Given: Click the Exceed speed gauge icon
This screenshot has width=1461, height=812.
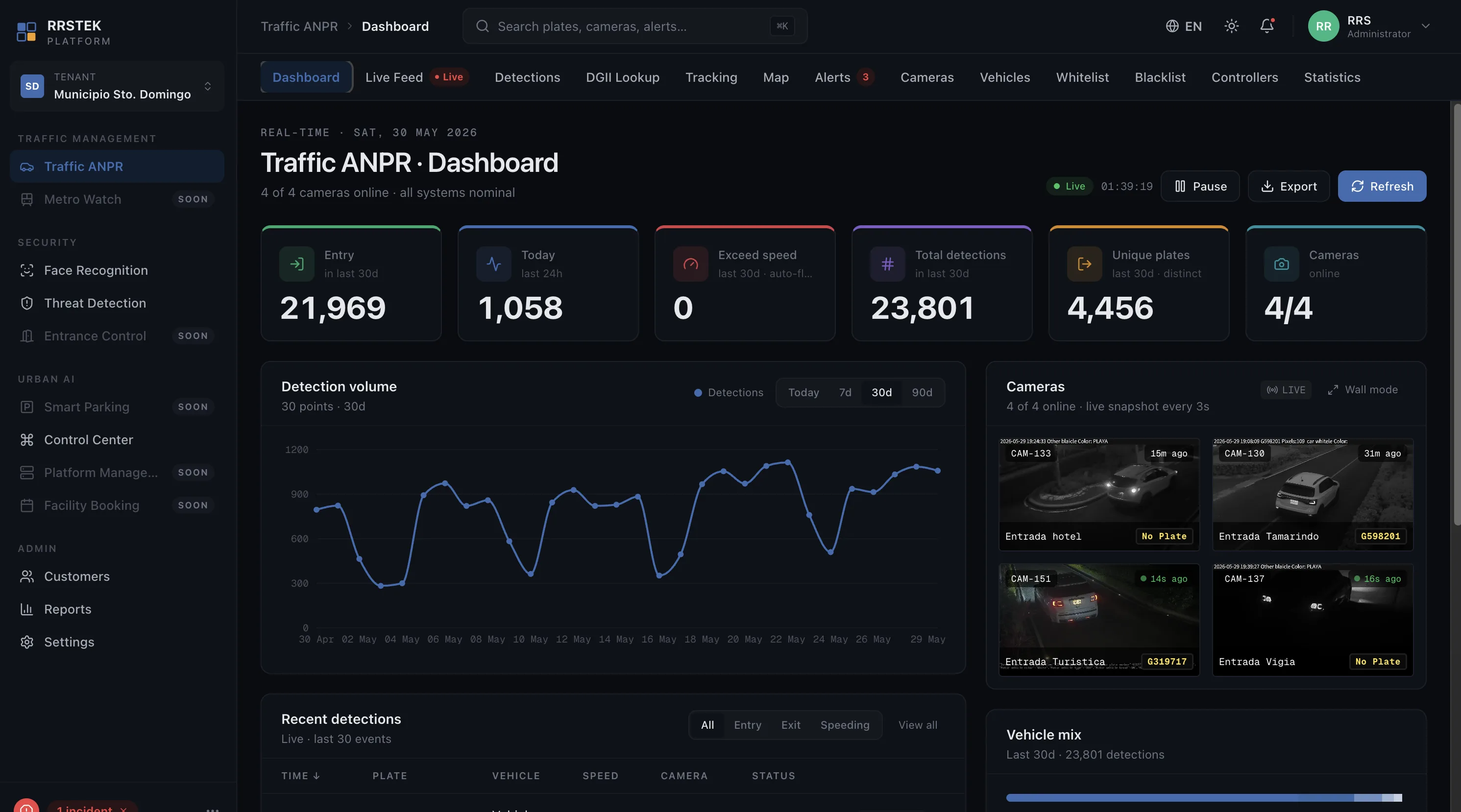Looking at the screenshot, I should click(690, 263).
